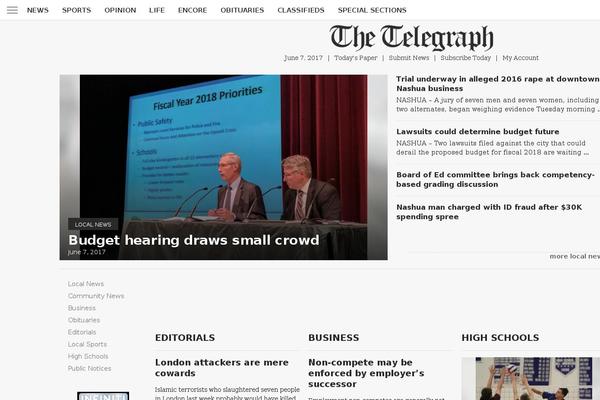The image size is (600, 400).
Task: Read Trial underway in alleged 2016 rape story
Action: (x=497, y=83)
